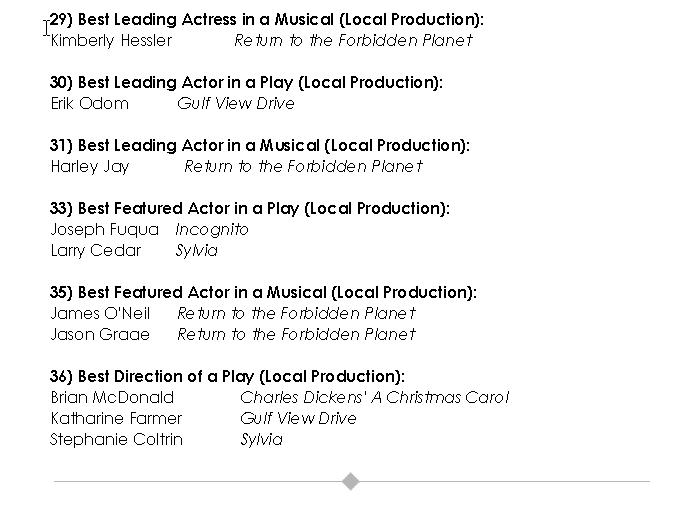
Task: Click the title Charles Dickens' A Christmas Carol
Action: (x=374, y=397)
